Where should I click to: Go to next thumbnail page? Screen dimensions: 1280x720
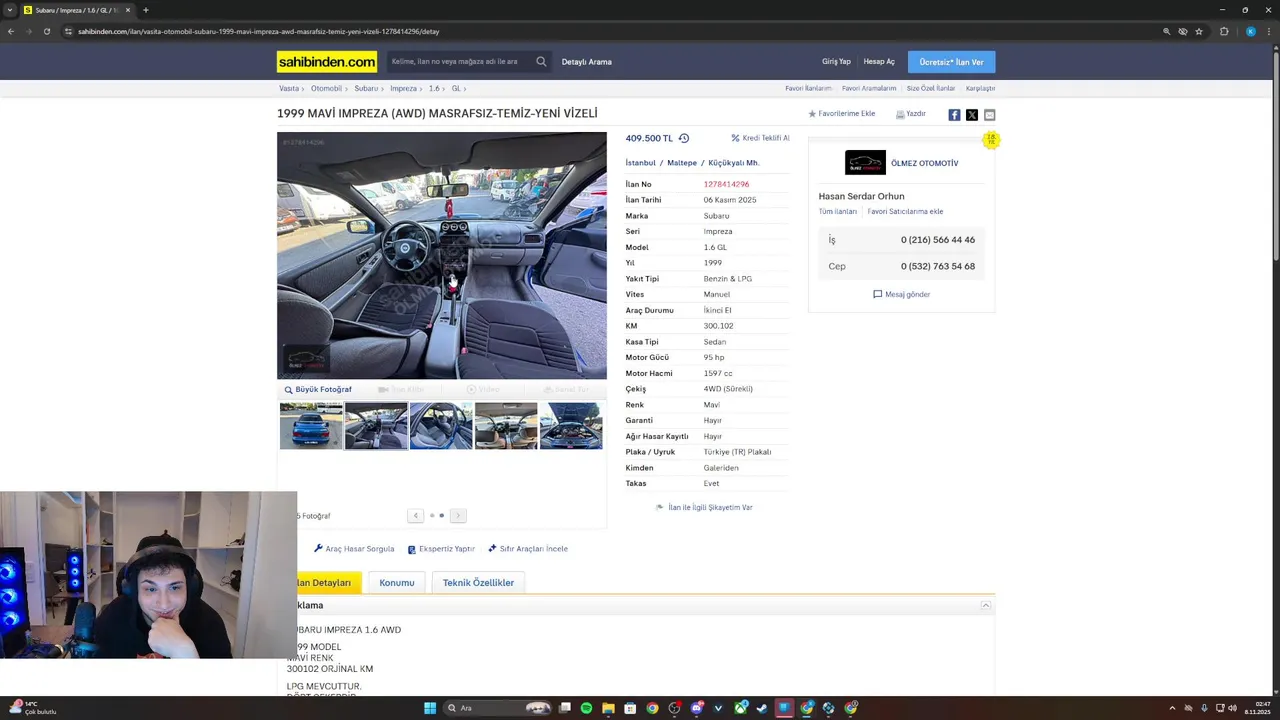tap(458, 516)
